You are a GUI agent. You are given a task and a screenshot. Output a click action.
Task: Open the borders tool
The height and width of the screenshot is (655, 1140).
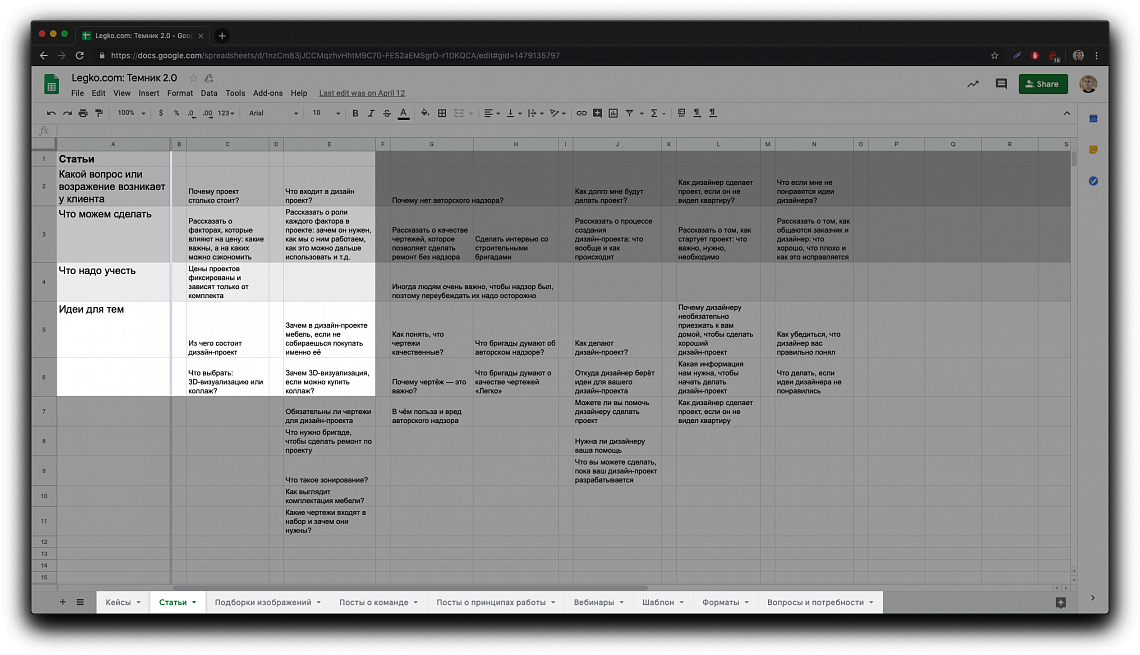442,113
